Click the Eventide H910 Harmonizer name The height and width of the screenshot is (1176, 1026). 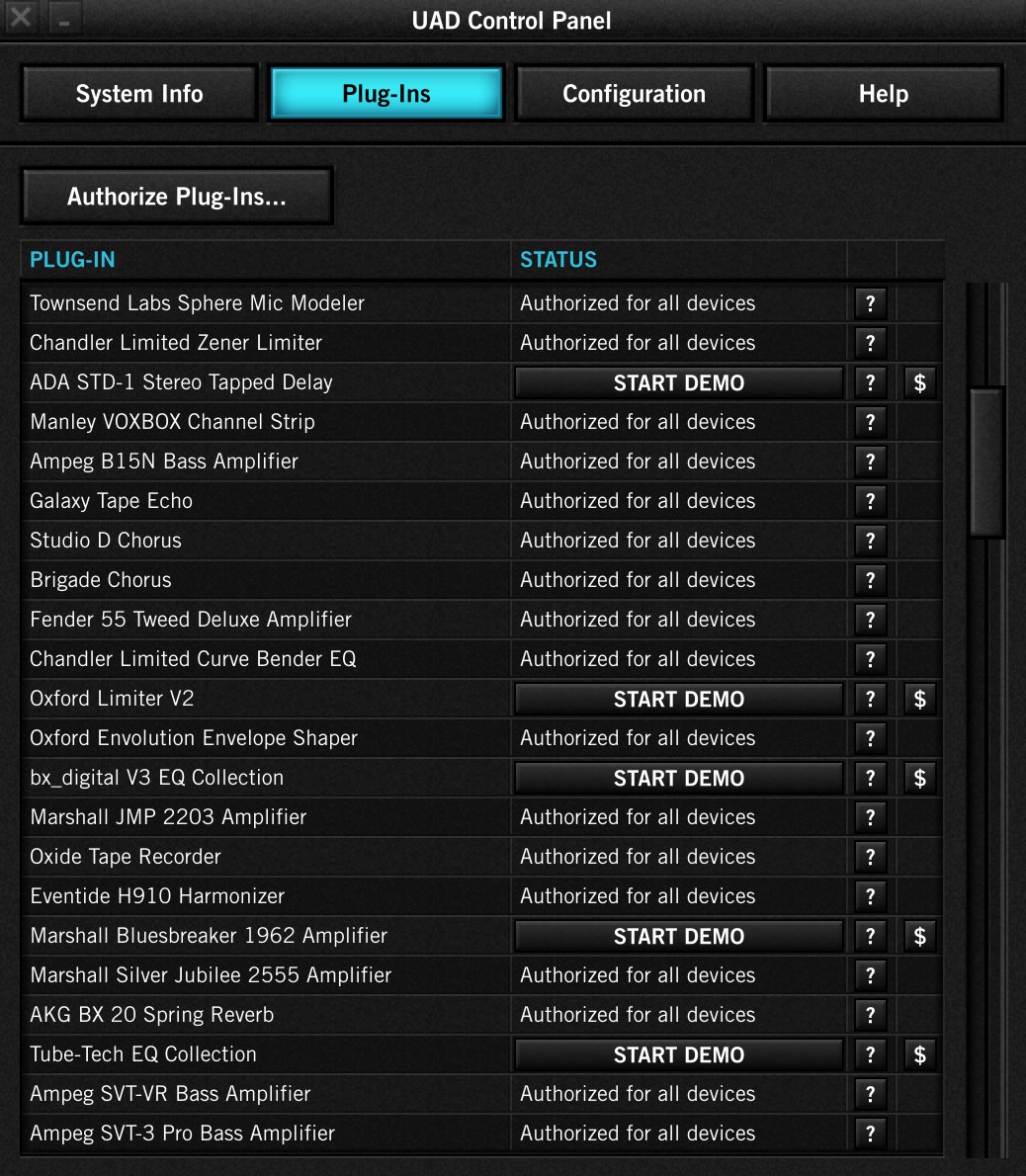point(157,896)
